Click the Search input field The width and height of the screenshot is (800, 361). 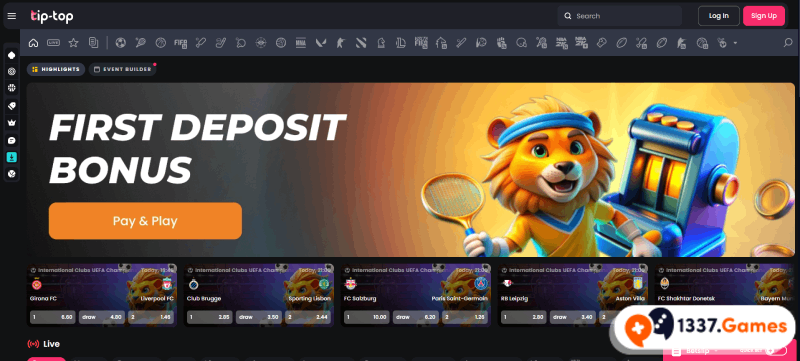(x=619, y=16)
